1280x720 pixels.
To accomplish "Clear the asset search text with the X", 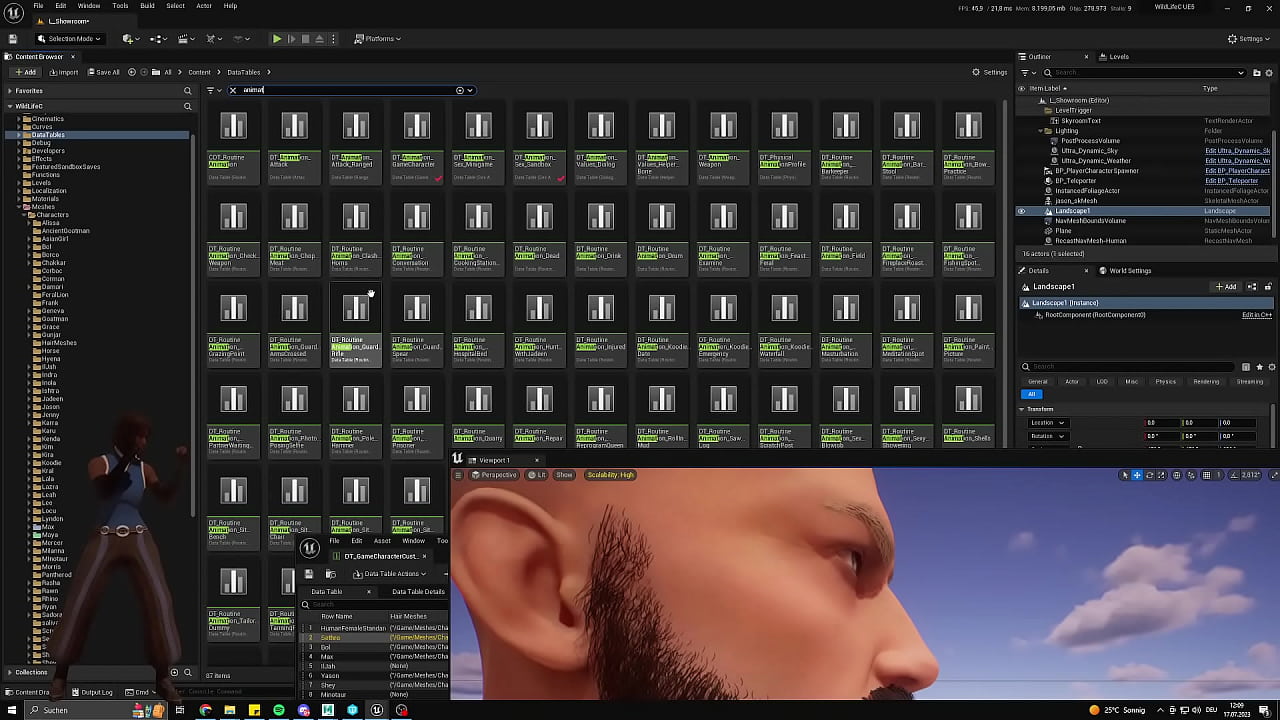I will (233, 90).
